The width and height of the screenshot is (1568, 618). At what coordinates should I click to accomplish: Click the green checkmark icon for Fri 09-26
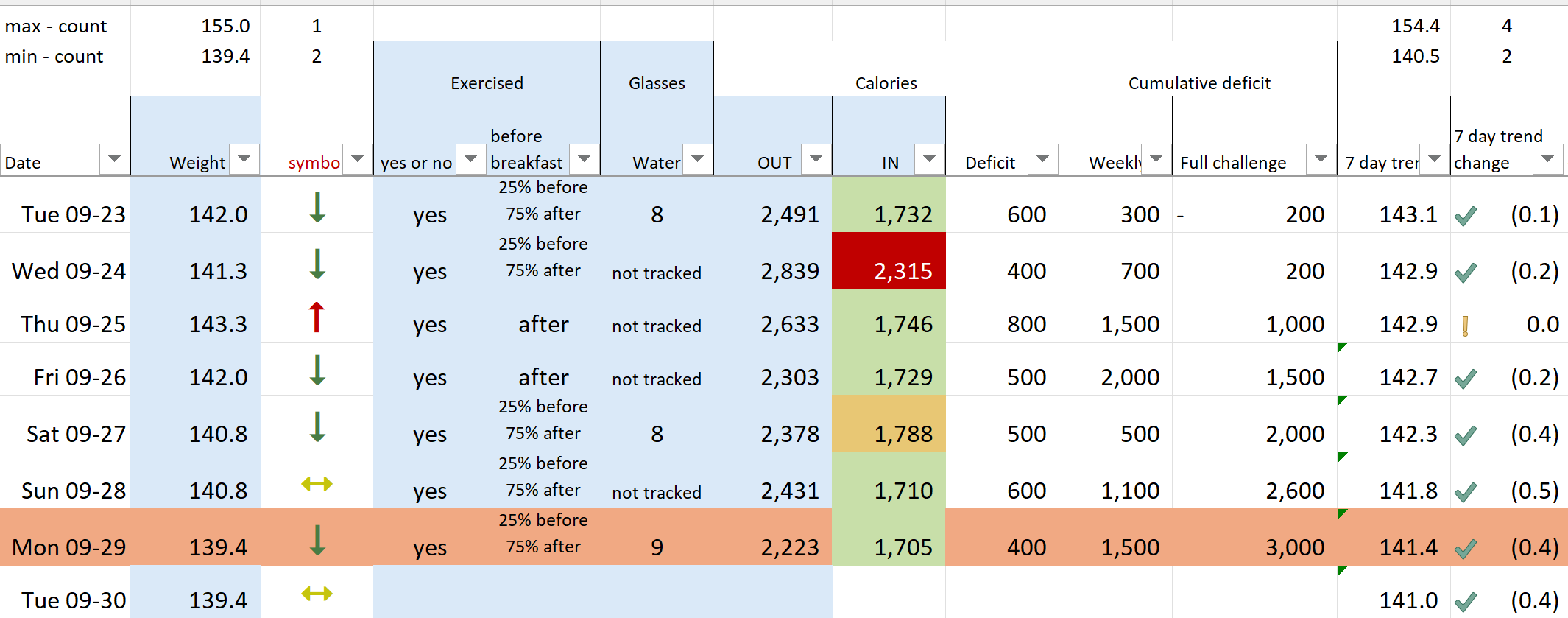1466,379
